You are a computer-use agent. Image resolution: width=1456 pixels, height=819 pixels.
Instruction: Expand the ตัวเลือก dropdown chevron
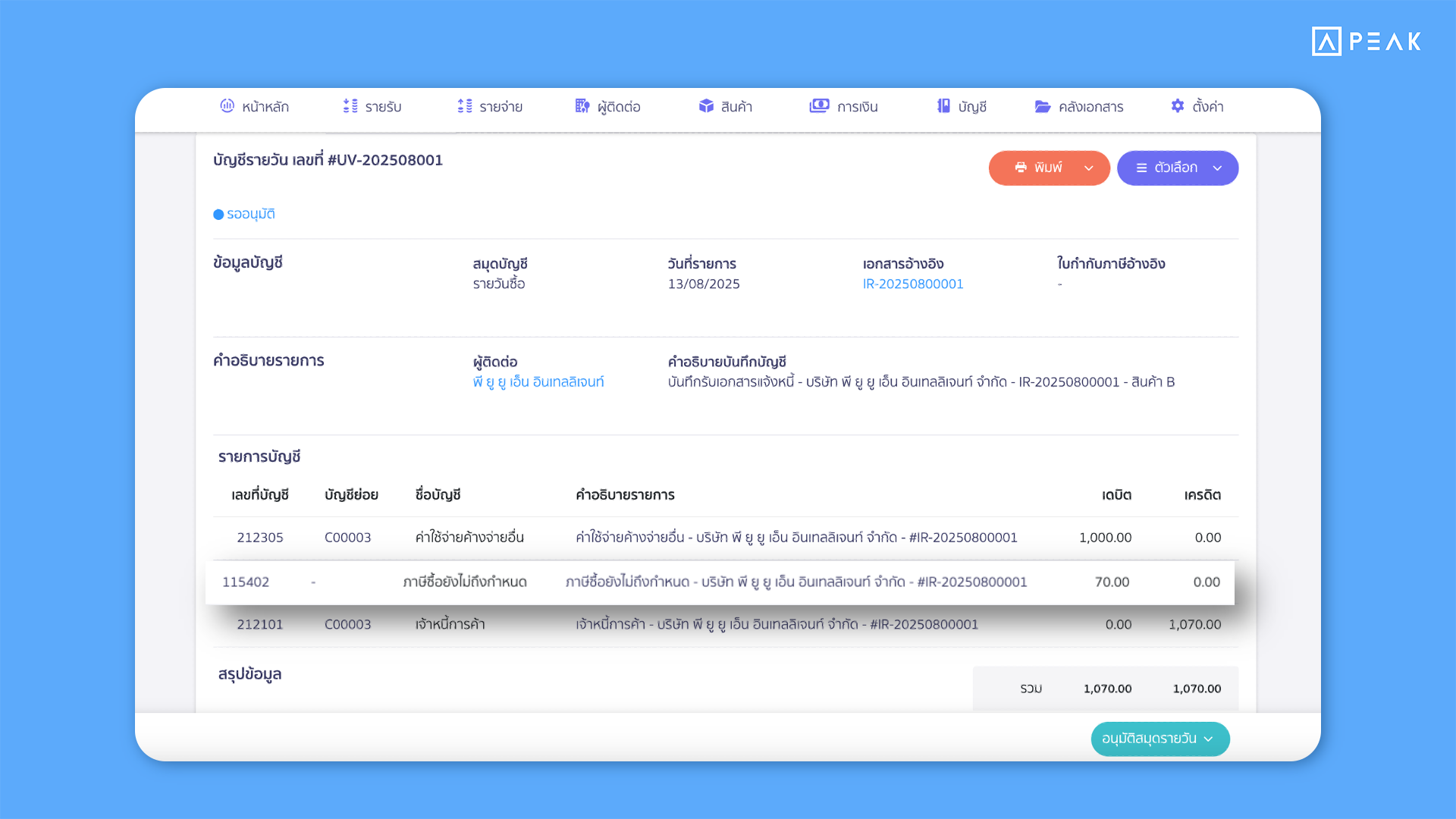[1217, 168]
